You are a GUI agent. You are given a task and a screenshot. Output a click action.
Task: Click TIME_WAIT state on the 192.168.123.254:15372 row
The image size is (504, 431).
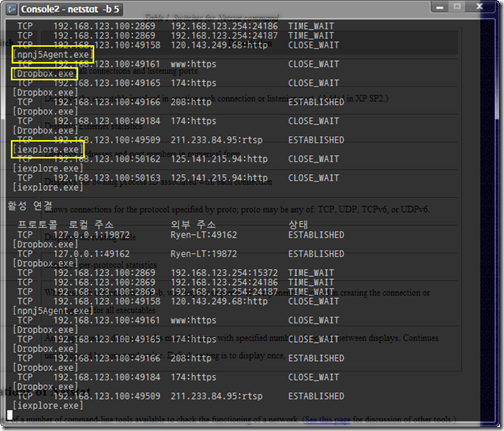311,273
